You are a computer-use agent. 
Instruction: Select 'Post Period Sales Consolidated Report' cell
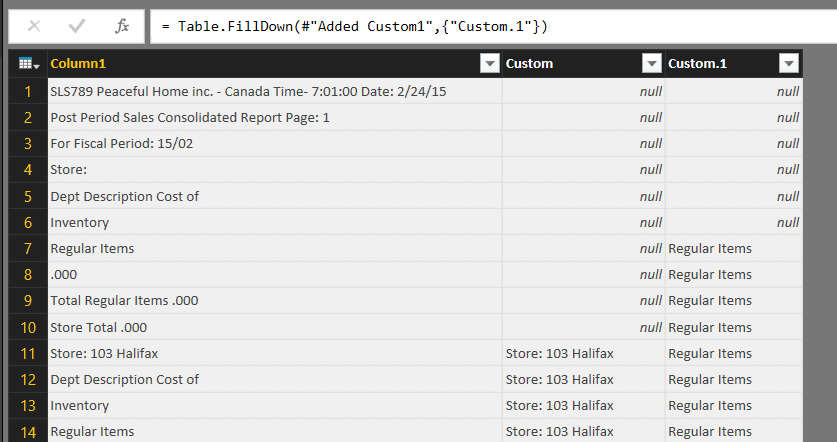[x=190, y=117]
